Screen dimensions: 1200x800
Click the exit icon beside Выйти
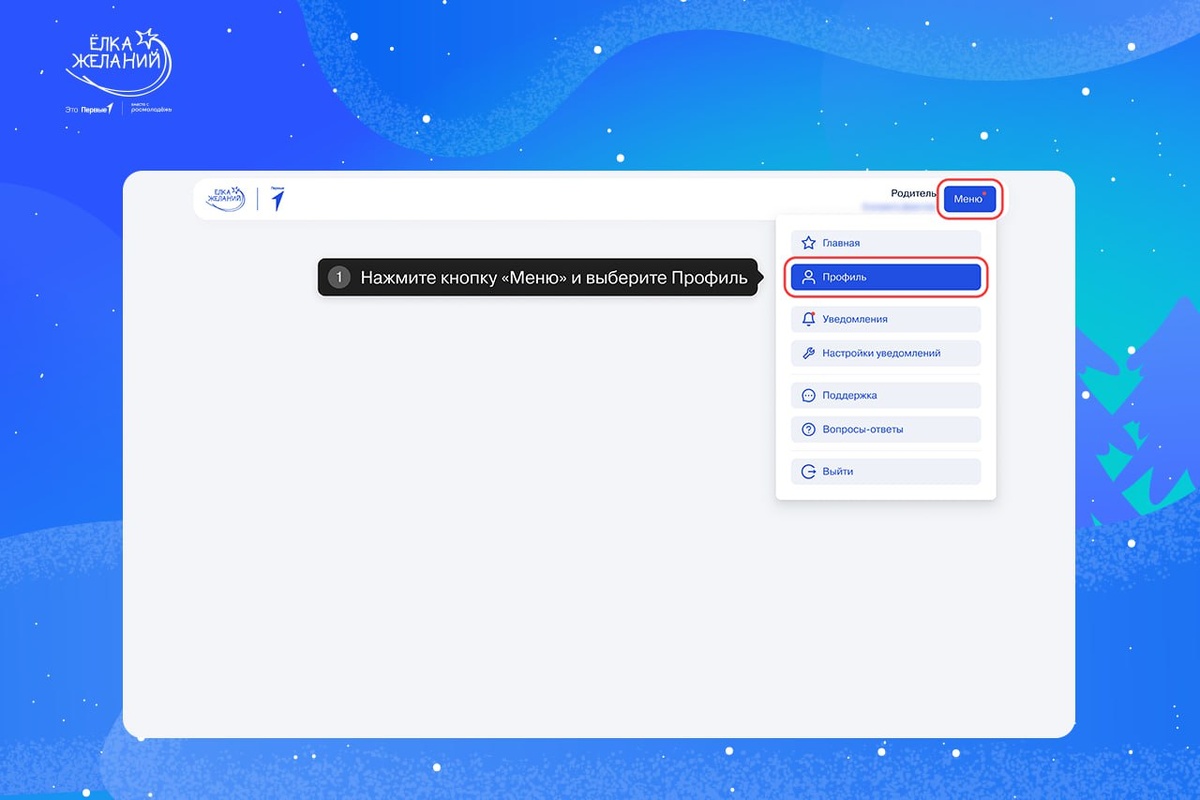tap(809, 471)
